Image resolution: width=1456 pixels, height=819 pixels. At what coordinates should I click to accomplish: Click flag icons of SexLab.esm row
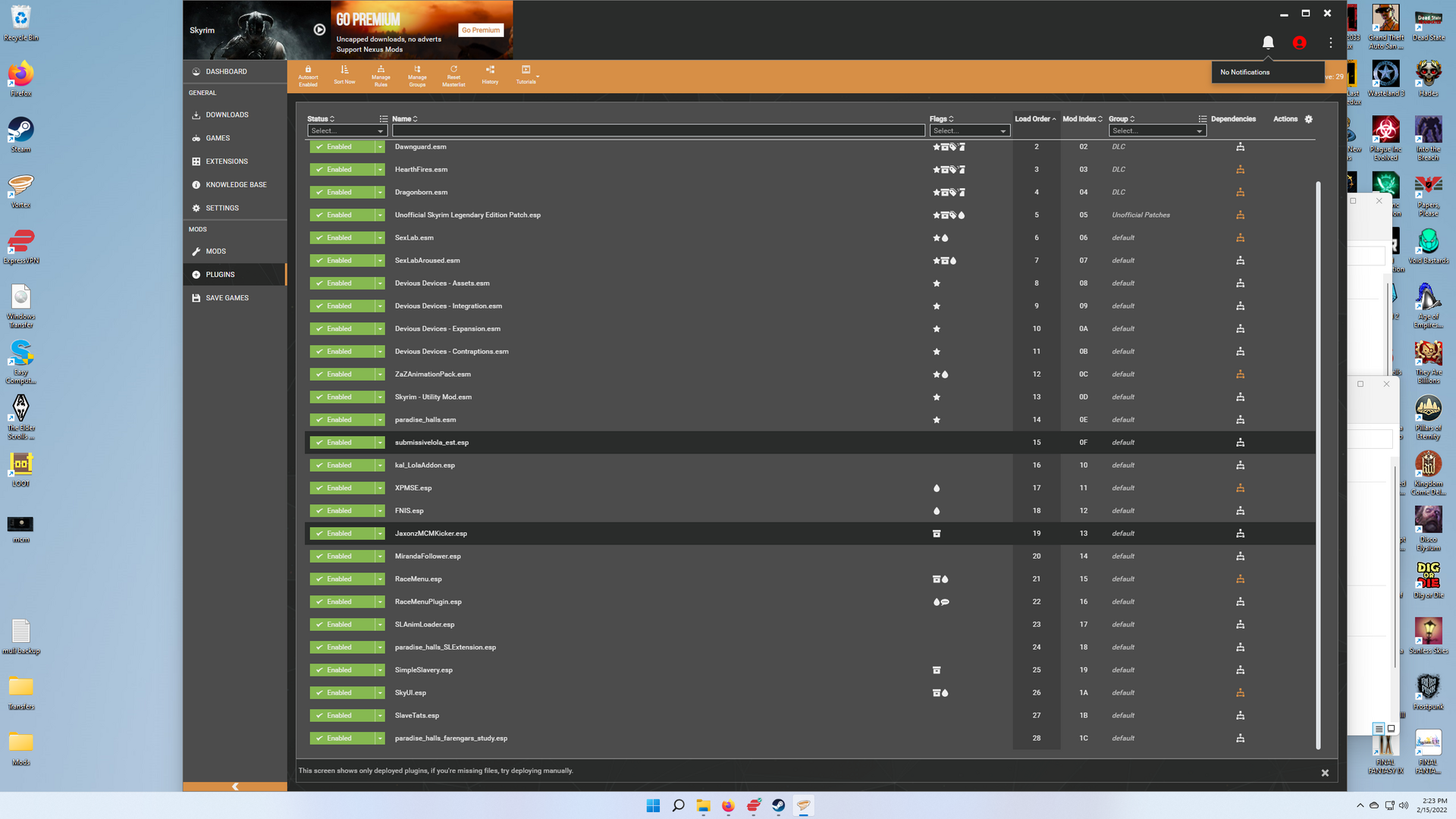click(x=940, y=237)
